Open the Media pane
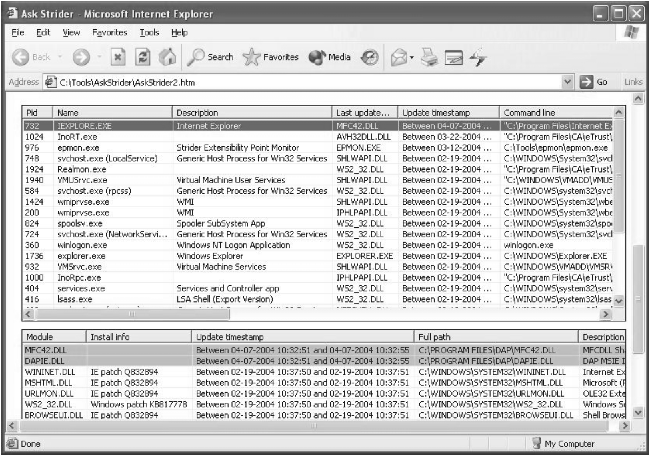Image resolution: width=650 pixels, height=456 pixels. [330, 57]
